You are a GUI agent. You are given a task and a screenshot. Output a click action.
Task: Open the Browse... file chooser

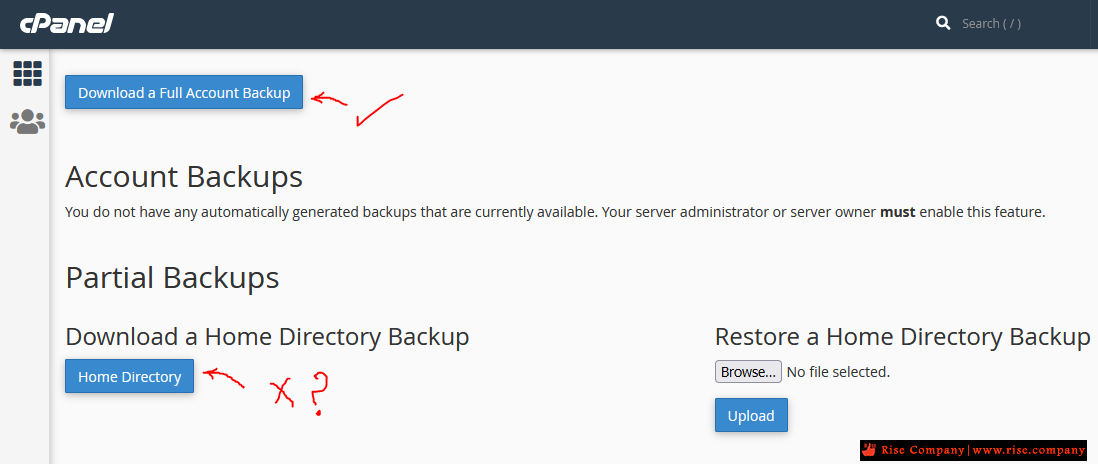click(748, 372)
